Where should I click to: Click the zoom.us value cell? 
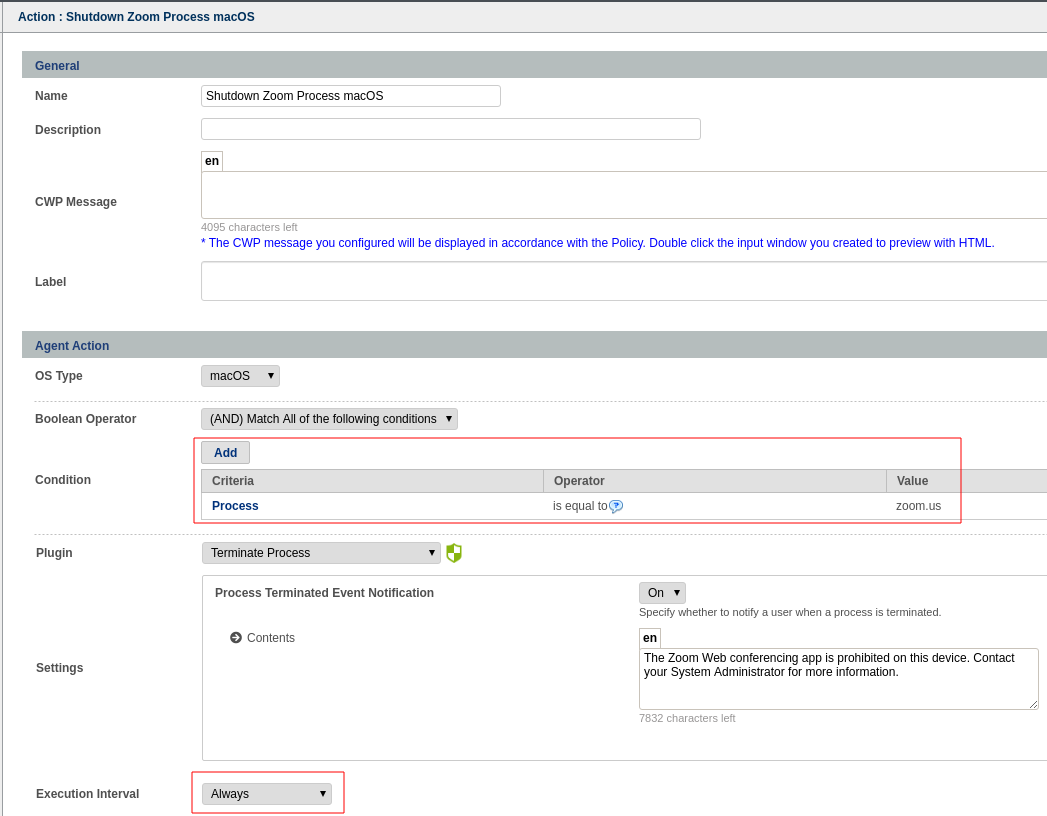pos(918,506)
